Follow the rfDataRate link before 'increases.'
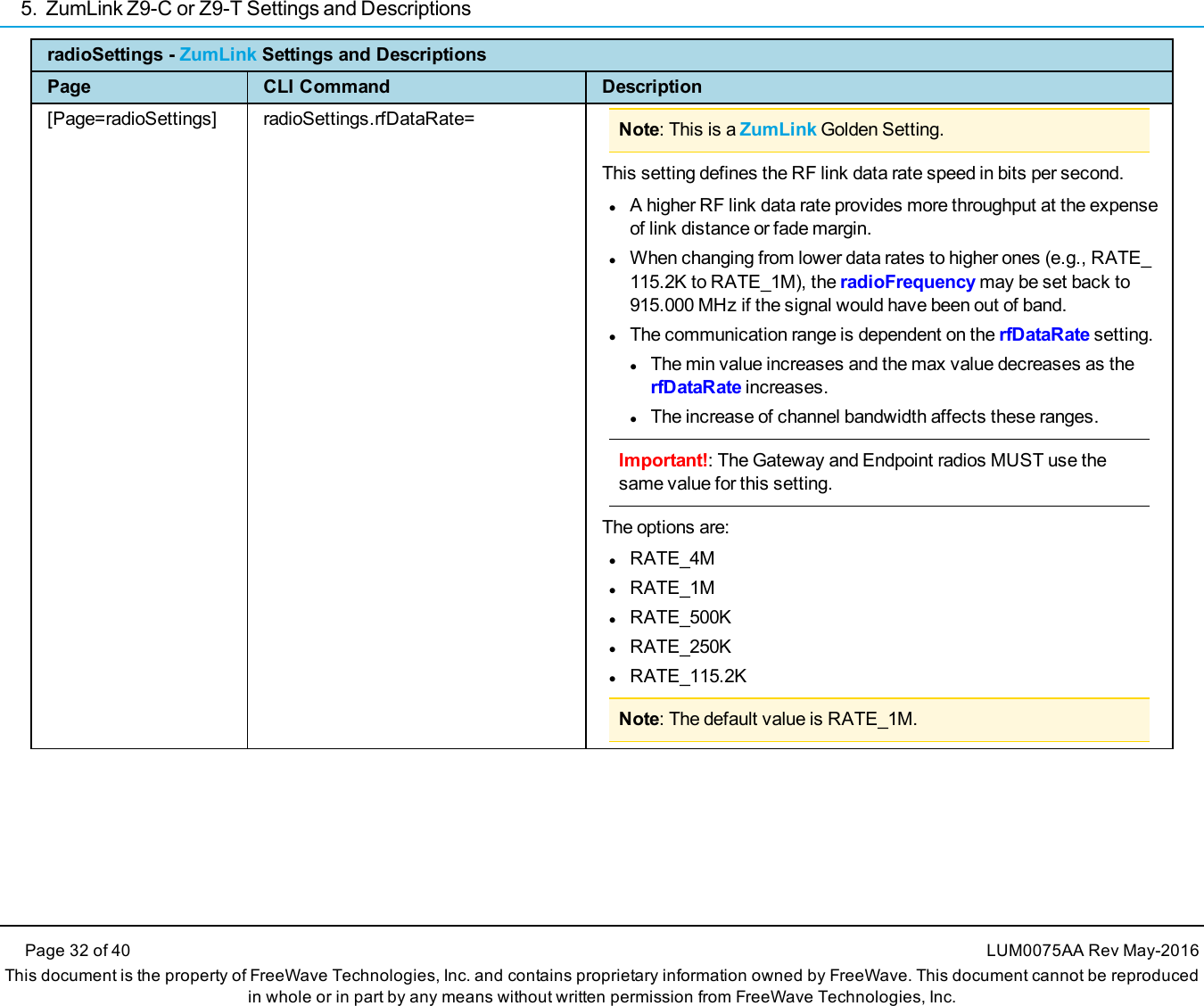 tap(696, 387)
